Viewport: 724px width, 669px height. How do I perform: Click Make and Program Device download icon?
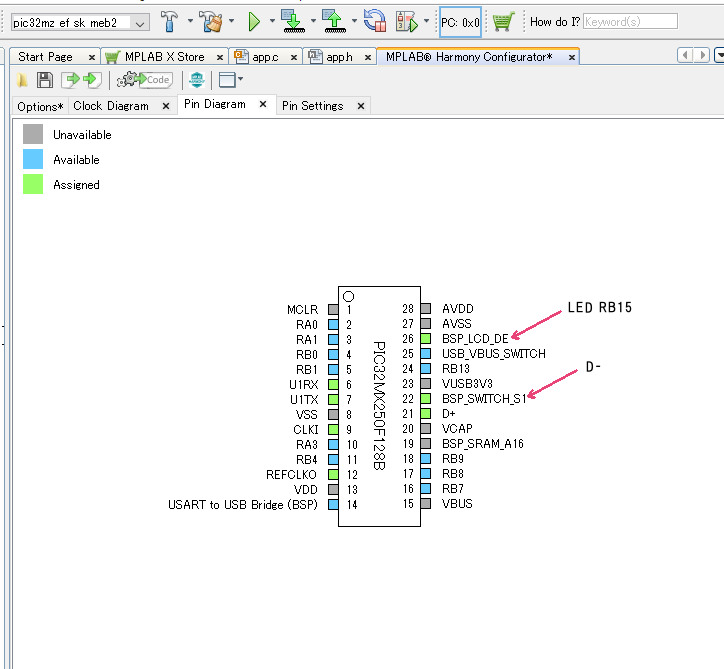[293, 21]
